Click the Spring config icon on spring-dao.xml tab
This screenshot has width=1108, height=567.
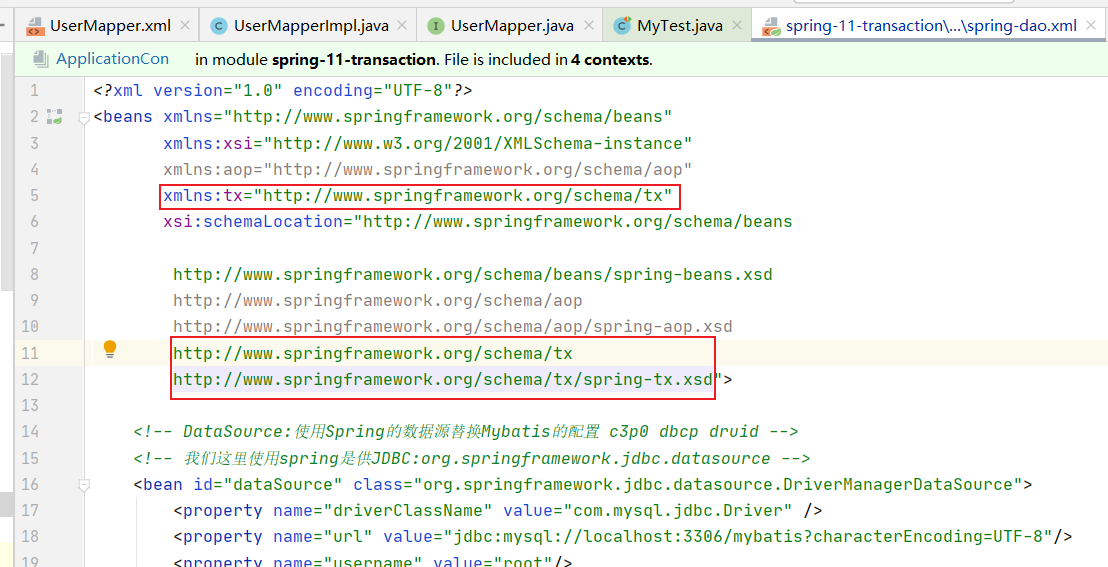(771, 26)
